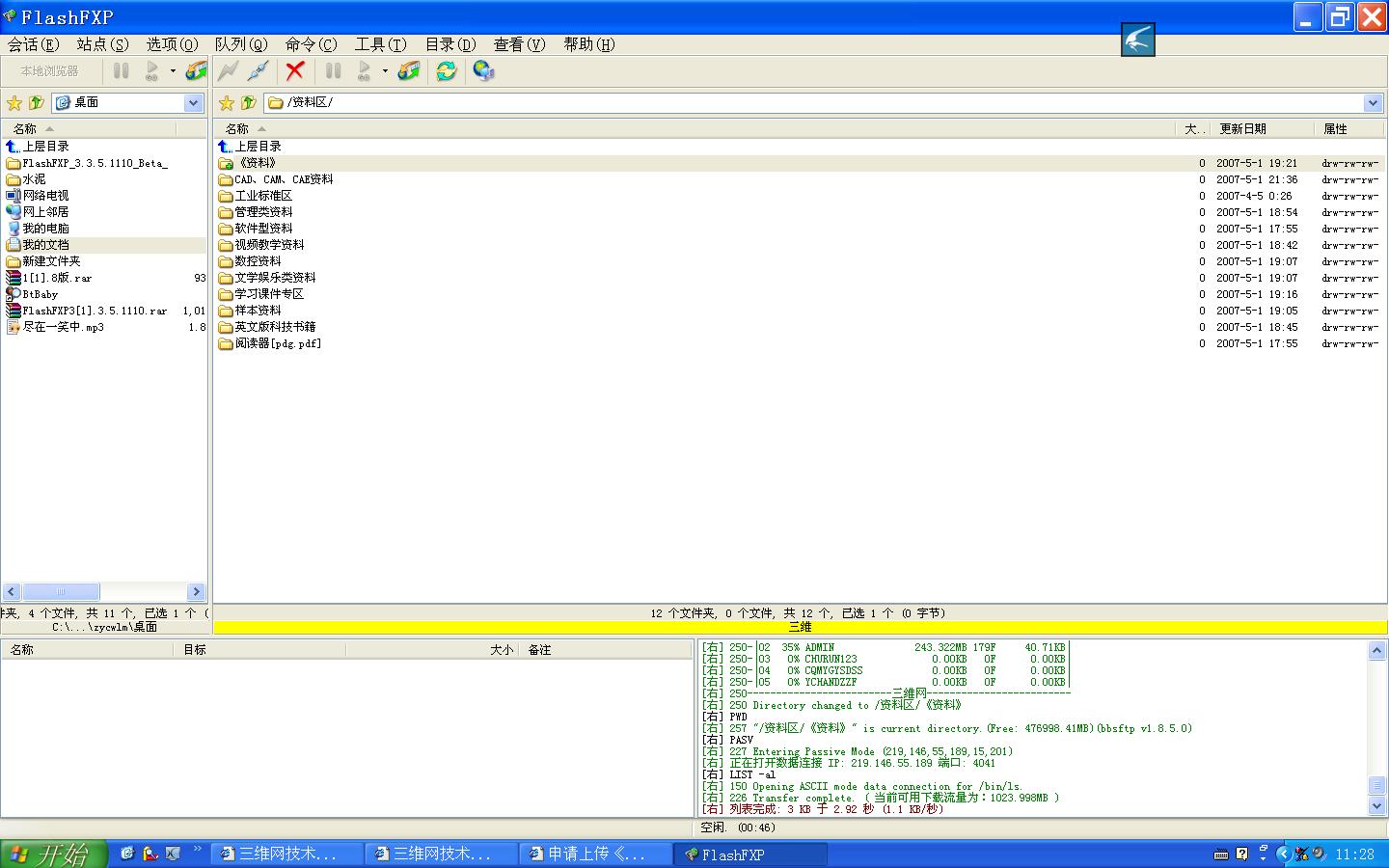Screen dimensions: 1389x868
Task: Click the 开始 Start button
Action: click(53, 854)
